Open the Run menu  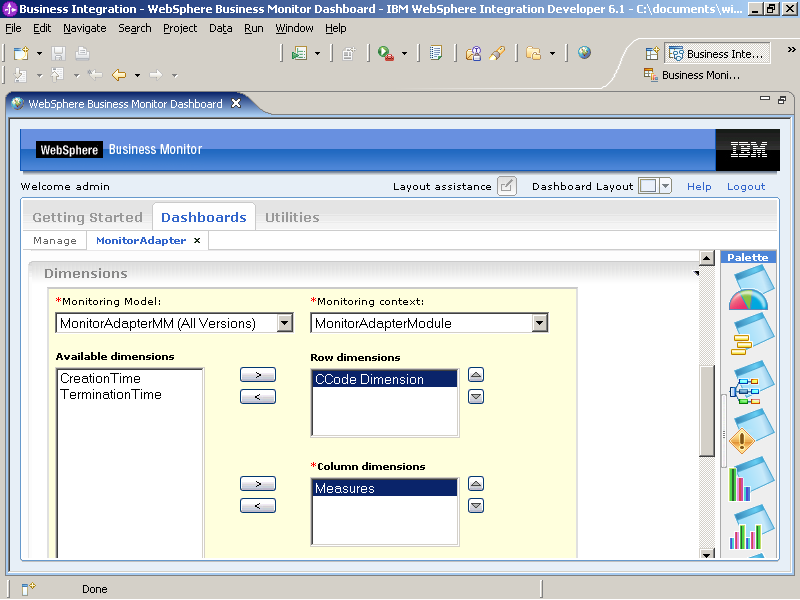point(254,29)
